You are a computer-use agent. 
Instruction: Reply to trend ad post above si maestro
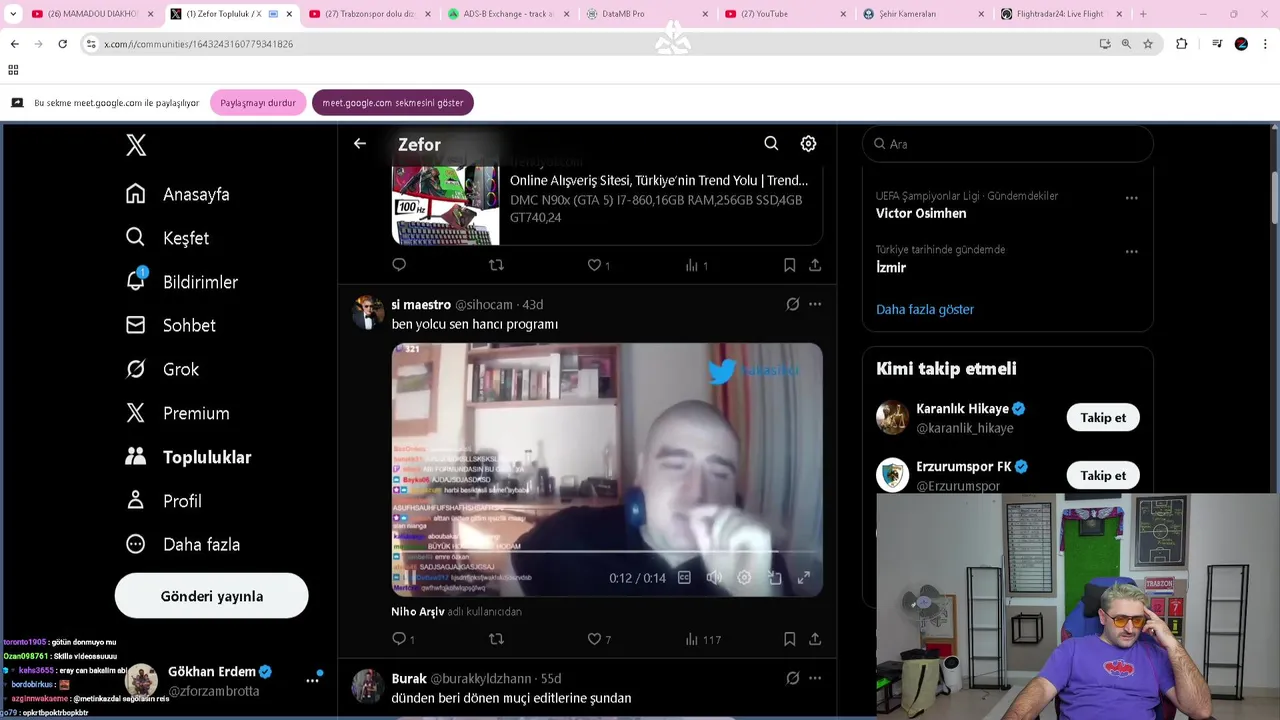399,265
